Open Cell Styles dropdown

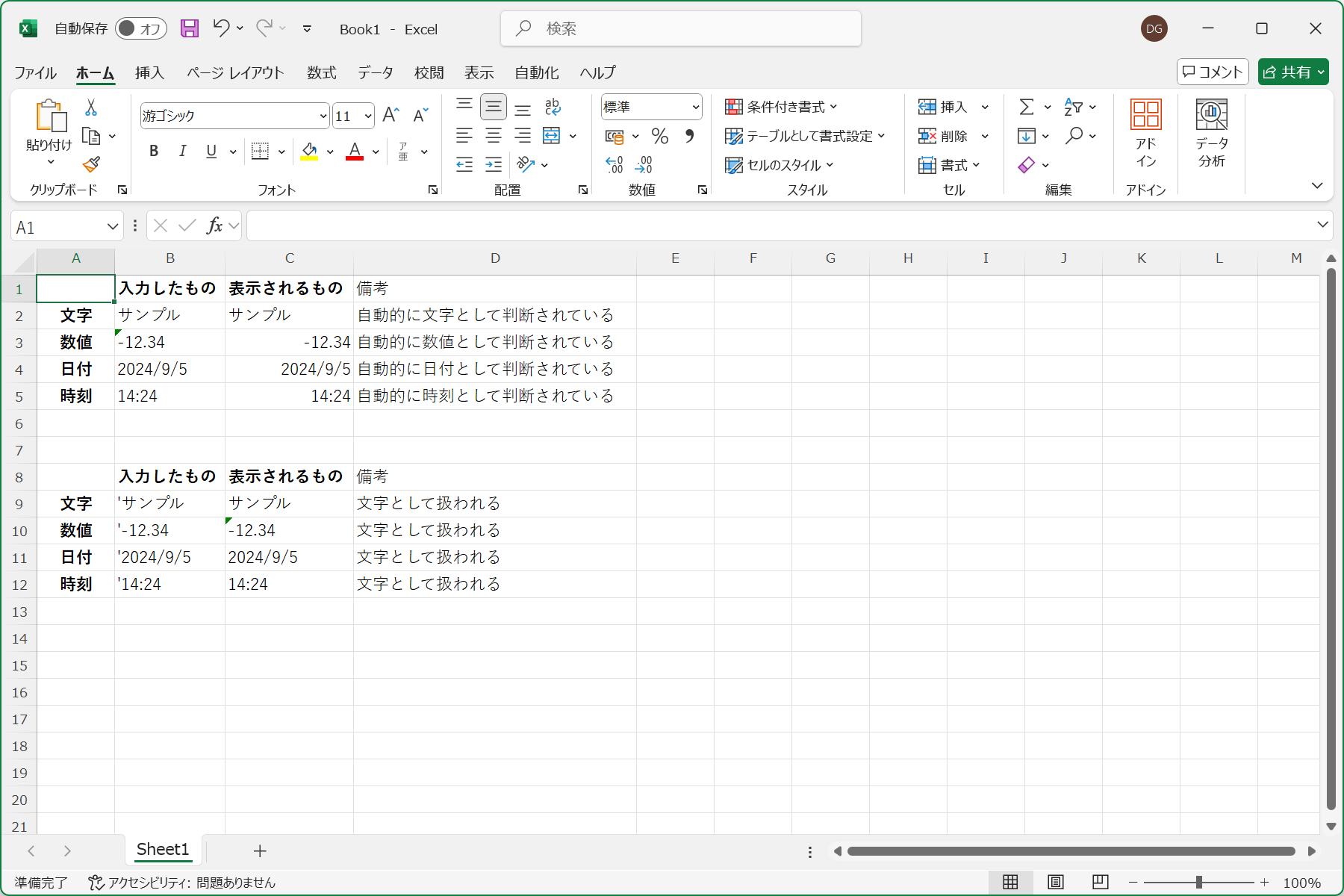[x=780, y=165]
